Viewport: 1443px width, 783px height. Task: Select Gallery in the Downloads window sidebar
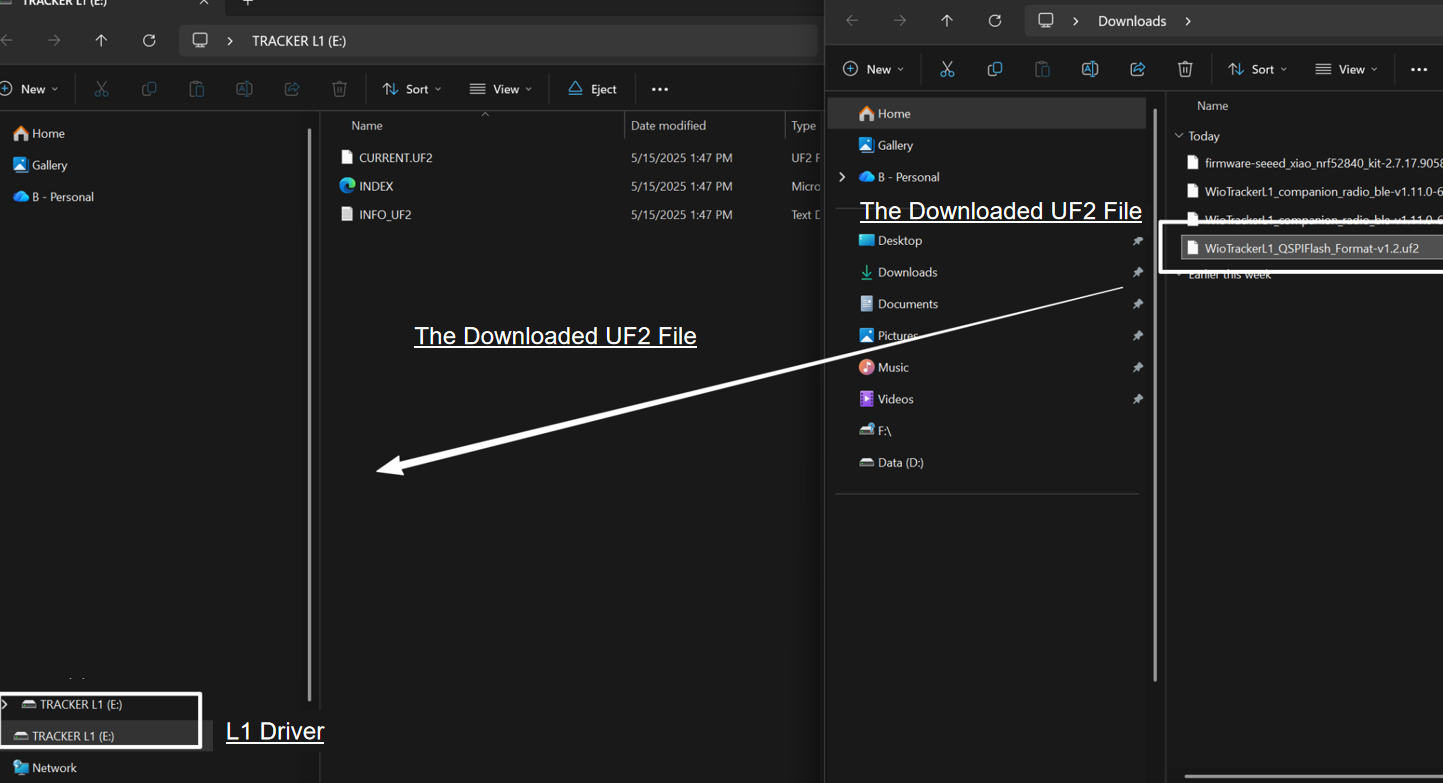[895, 145]
